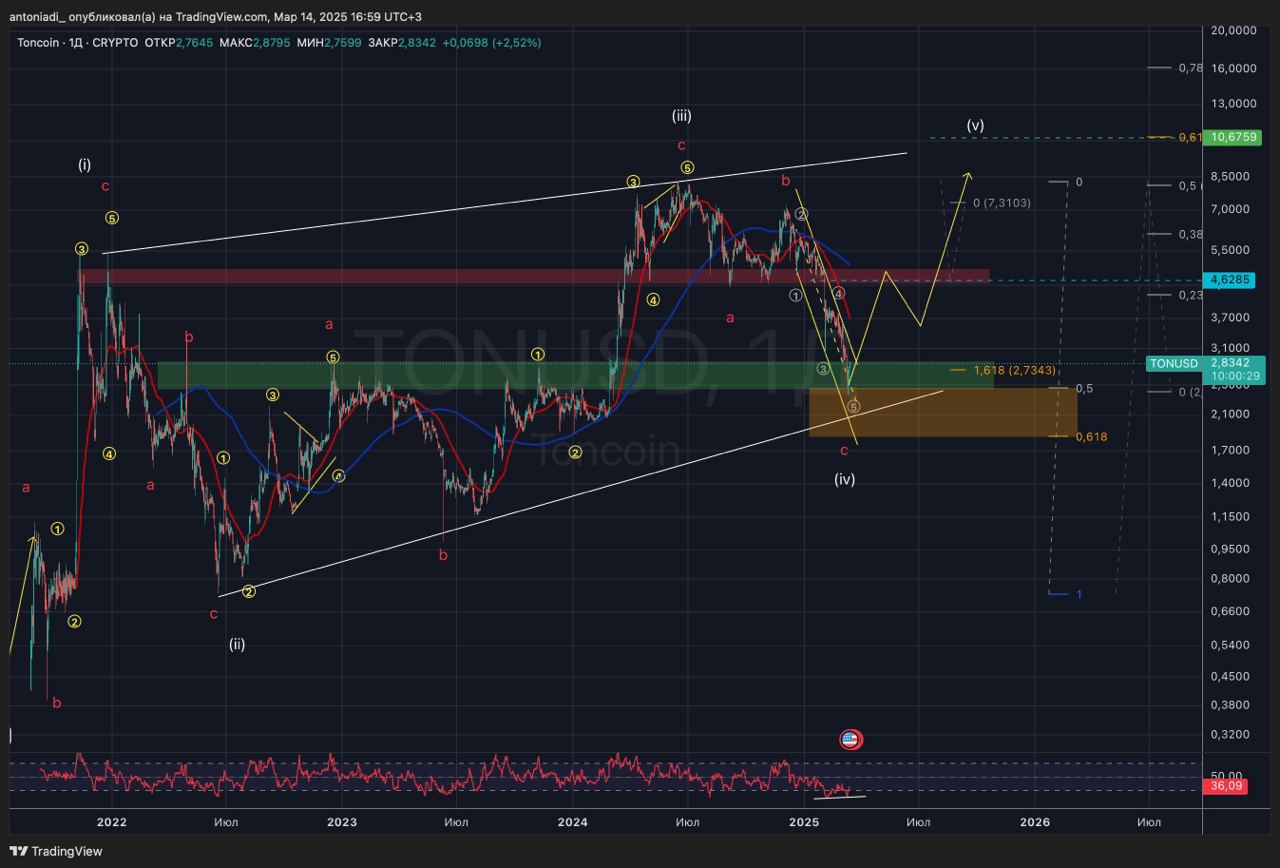This screenshot has height=868, width=1280.
Task: Click the 2023 label on time axis
Action: tap(342, 822)
